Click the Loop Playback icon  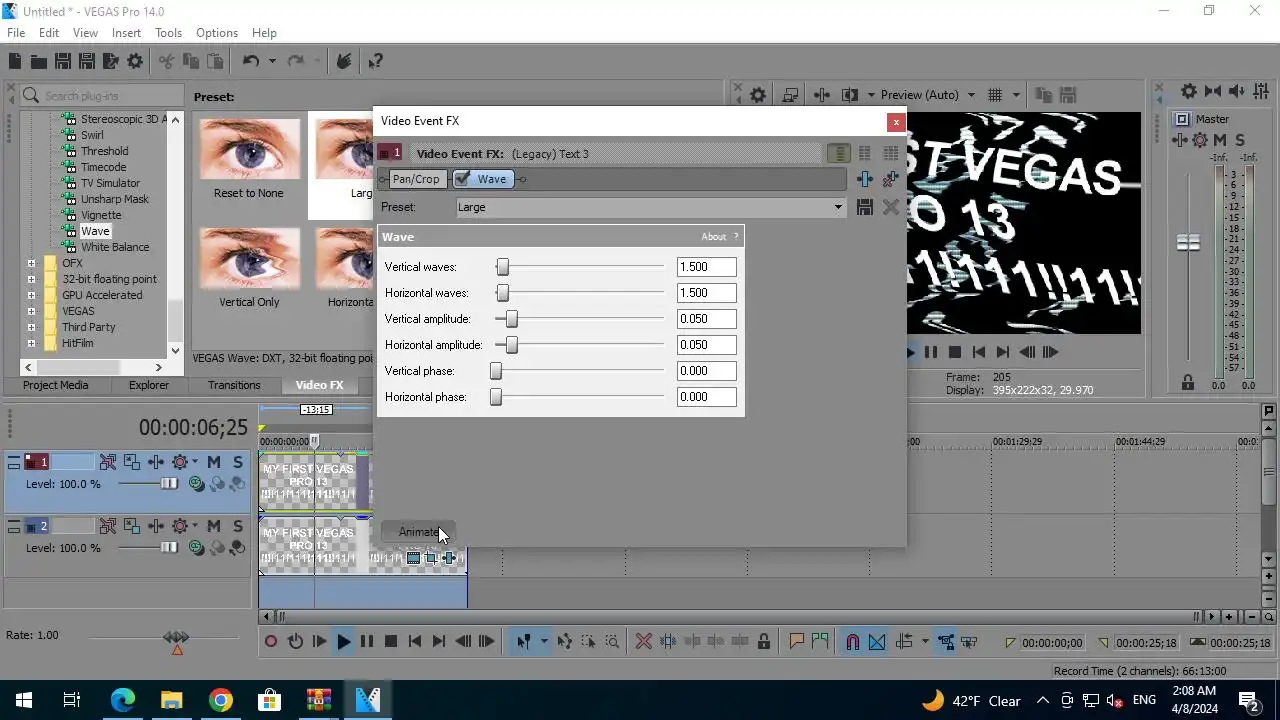pos(295,642)
